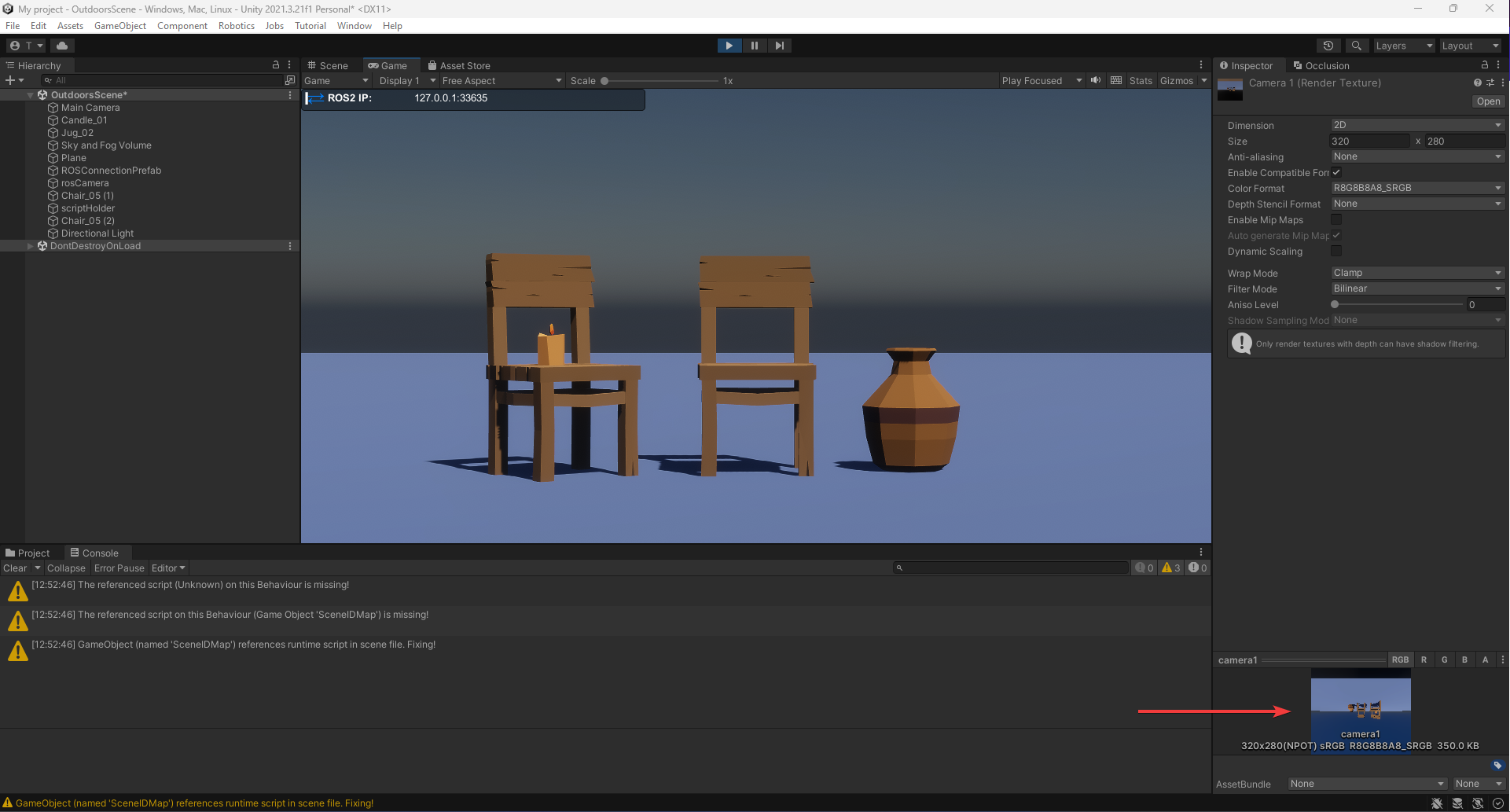
Task: Switch to the Asset Store tab
Action: click(459, 65)
